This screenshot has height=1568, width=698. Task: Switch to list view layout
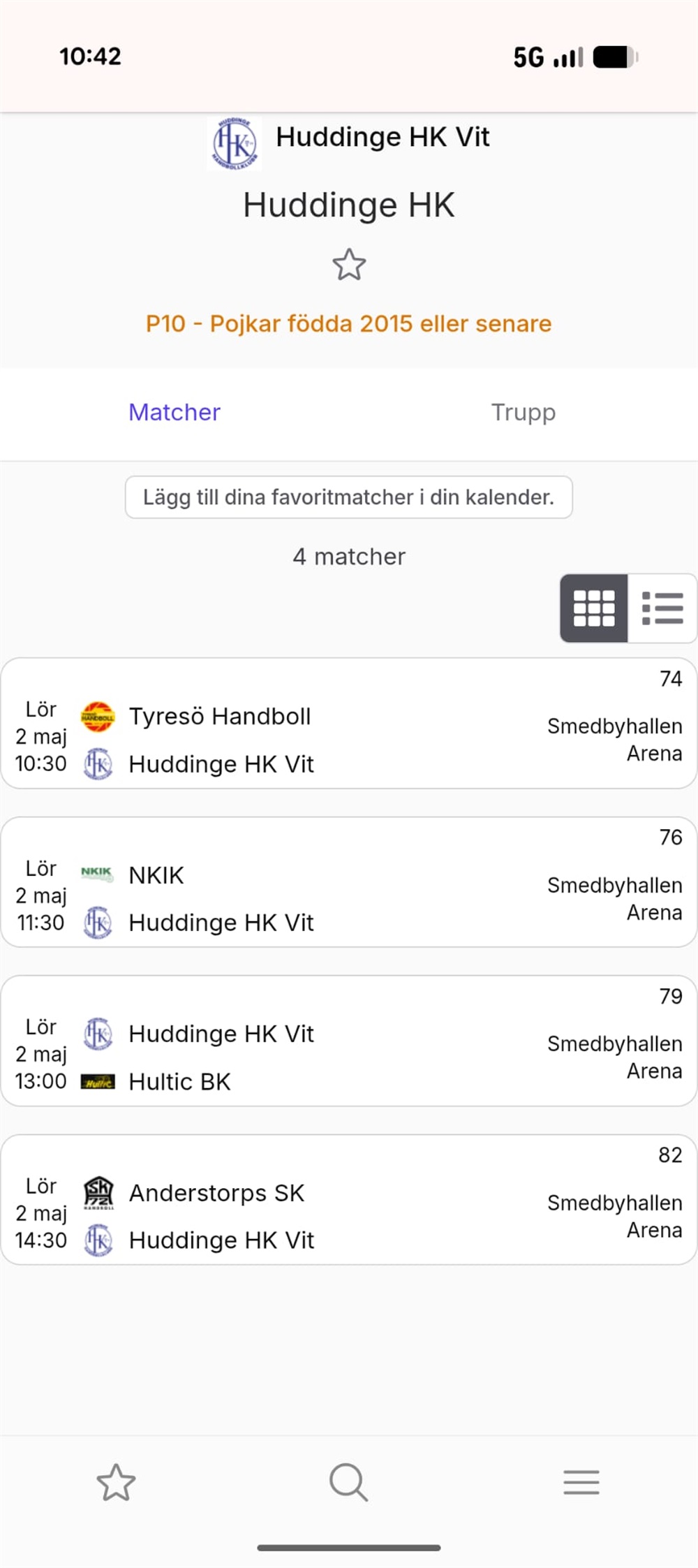662,608
